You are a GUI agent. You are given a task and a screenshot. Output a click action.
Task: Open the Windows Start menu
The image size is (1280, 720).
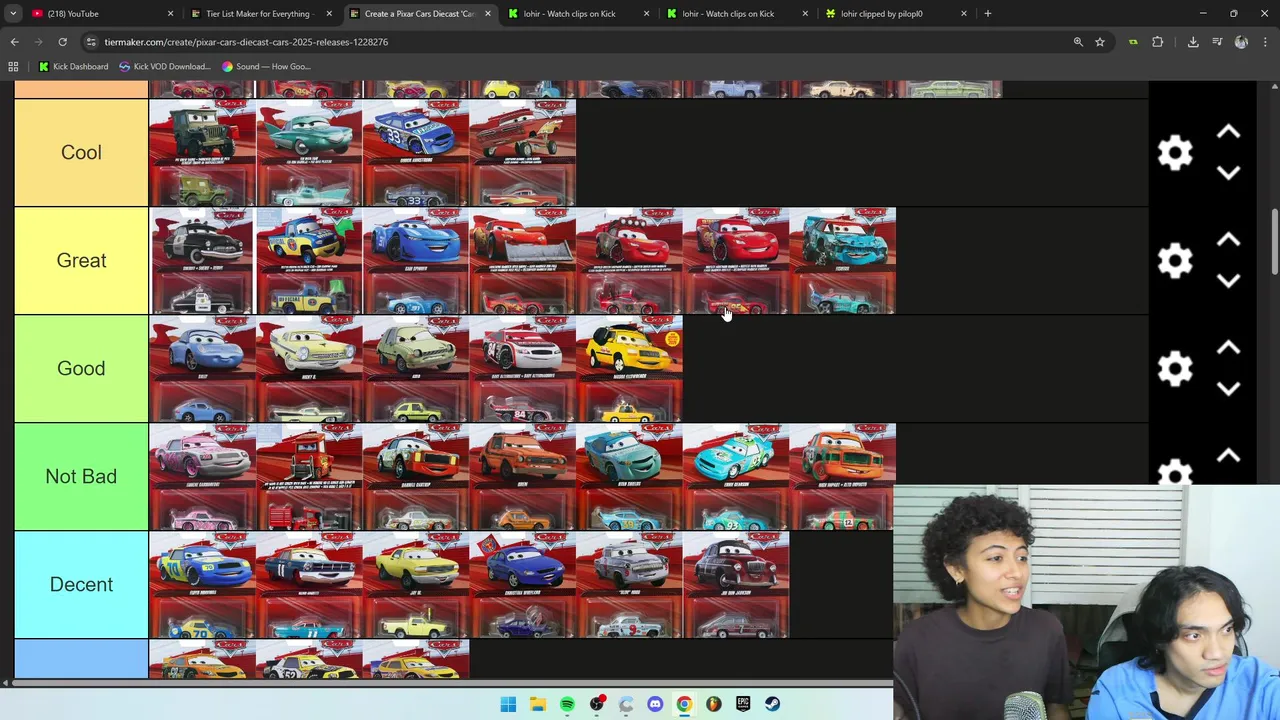coord(508,704)
